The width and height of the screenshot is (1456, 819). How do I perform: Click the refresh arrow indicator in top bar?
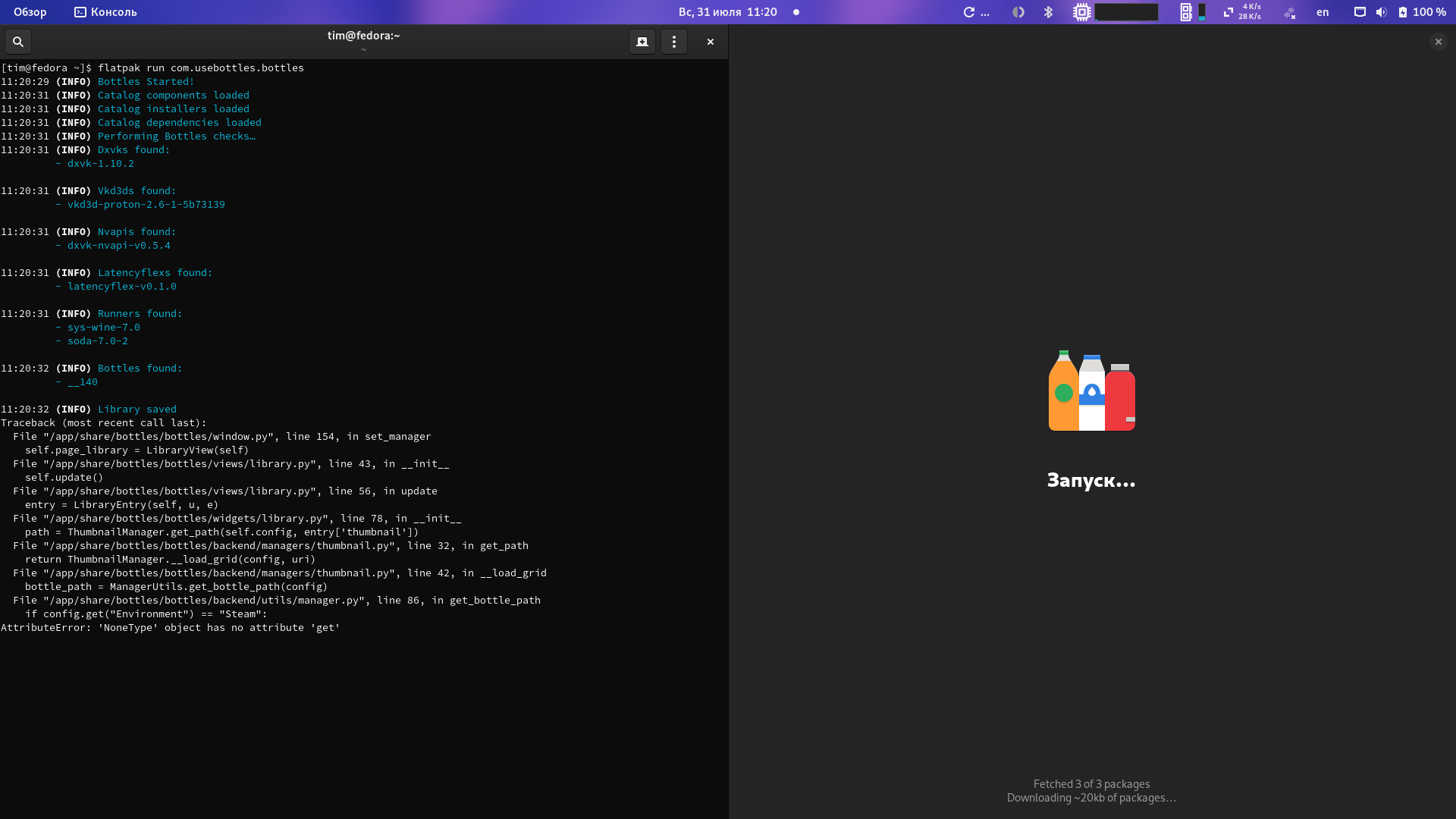point(968,12)
